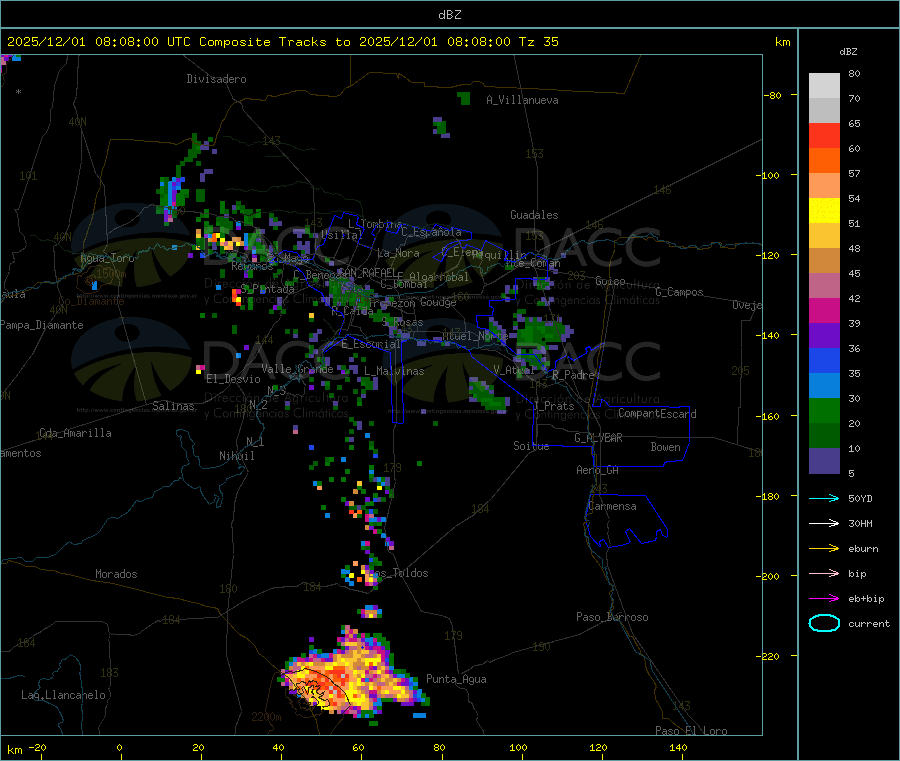Click the El_Desvio map label
The height and width of the screenshot is (761, 900).
pyautogui.click(x=234, y=379)
